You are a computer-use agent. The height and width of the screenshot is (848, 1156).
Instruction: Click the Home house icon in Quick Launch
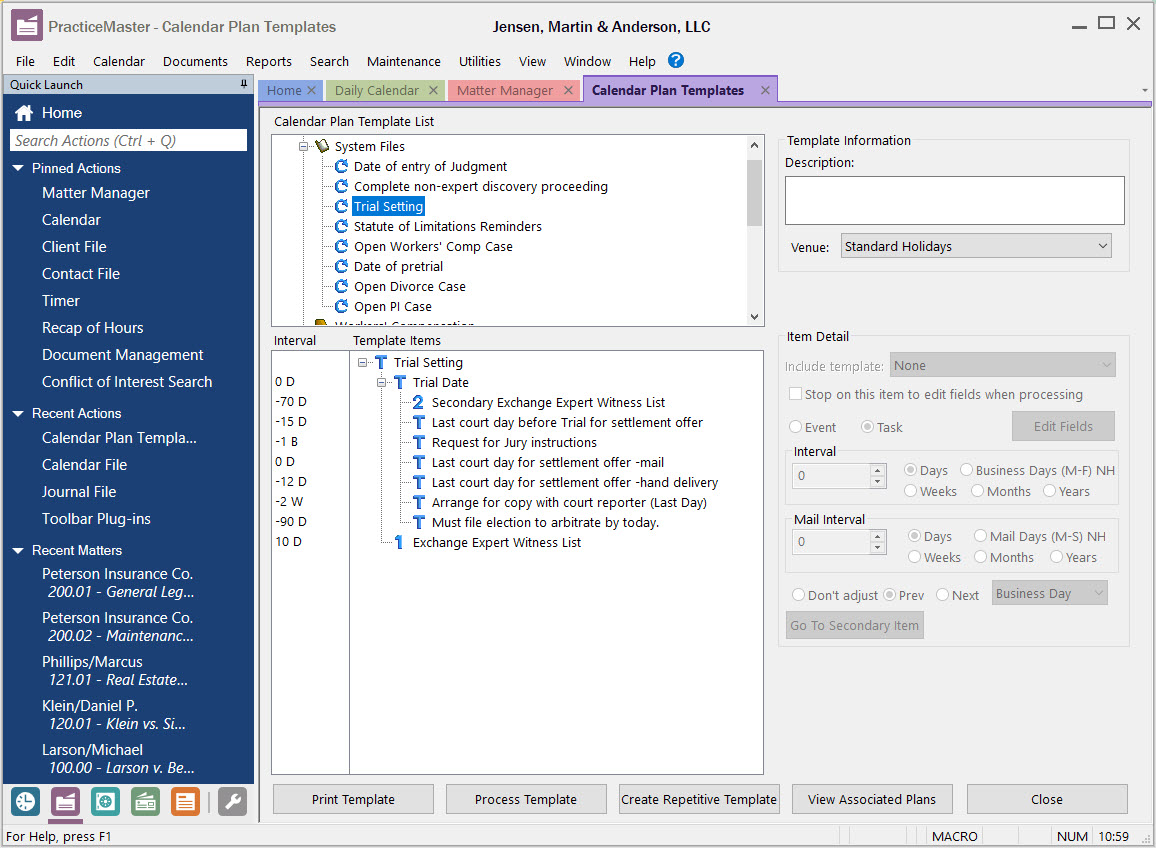[24, 113]
